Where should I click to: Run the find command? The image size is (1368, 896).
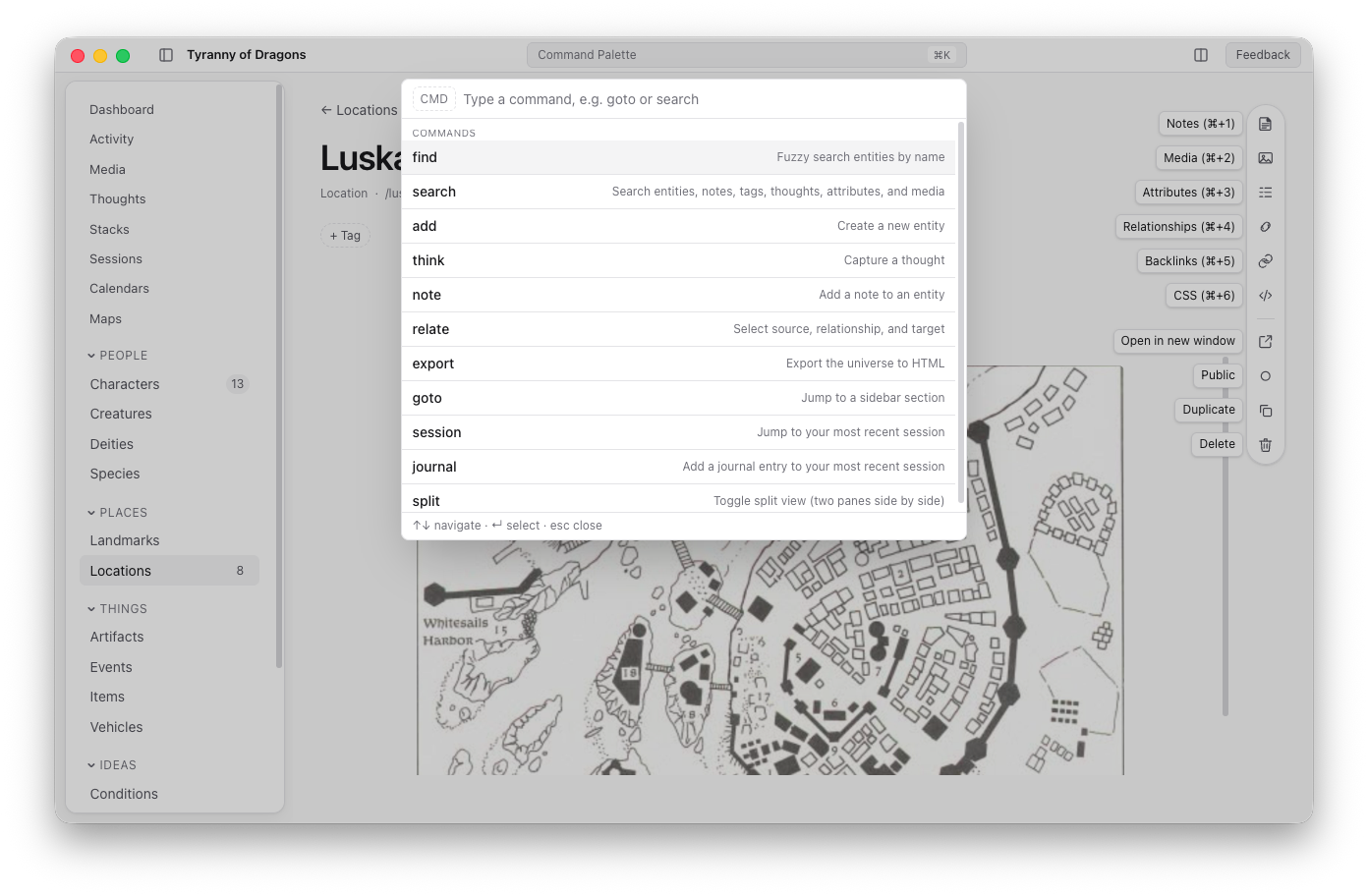(x=678, y=157)
